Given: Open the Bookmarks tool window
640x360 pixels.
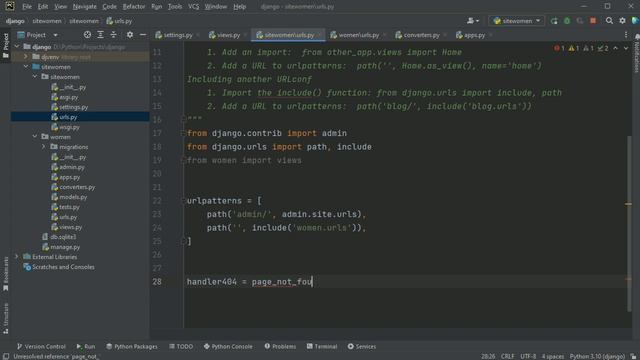Looking at the screenshot, I should click(x=6, y=274).
